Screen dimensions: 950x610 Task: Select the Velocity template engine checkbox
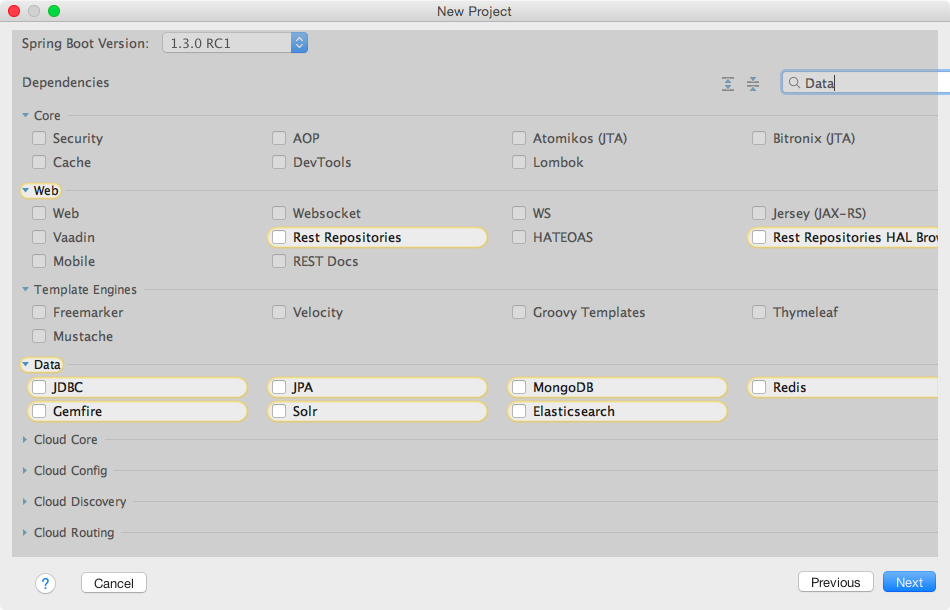[279, 312]
